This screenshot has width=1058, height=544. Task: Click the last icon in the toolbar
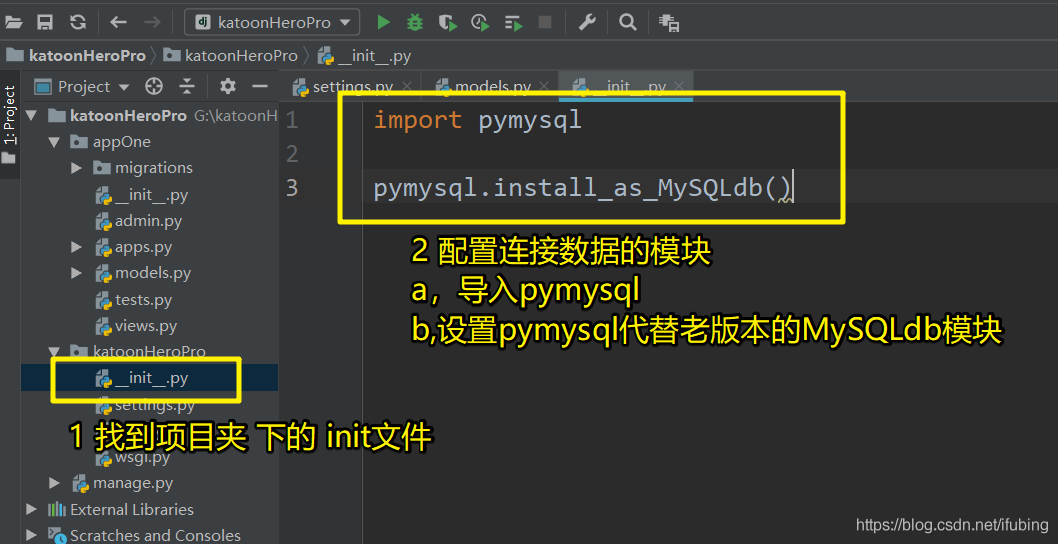[x=669, y=24]
